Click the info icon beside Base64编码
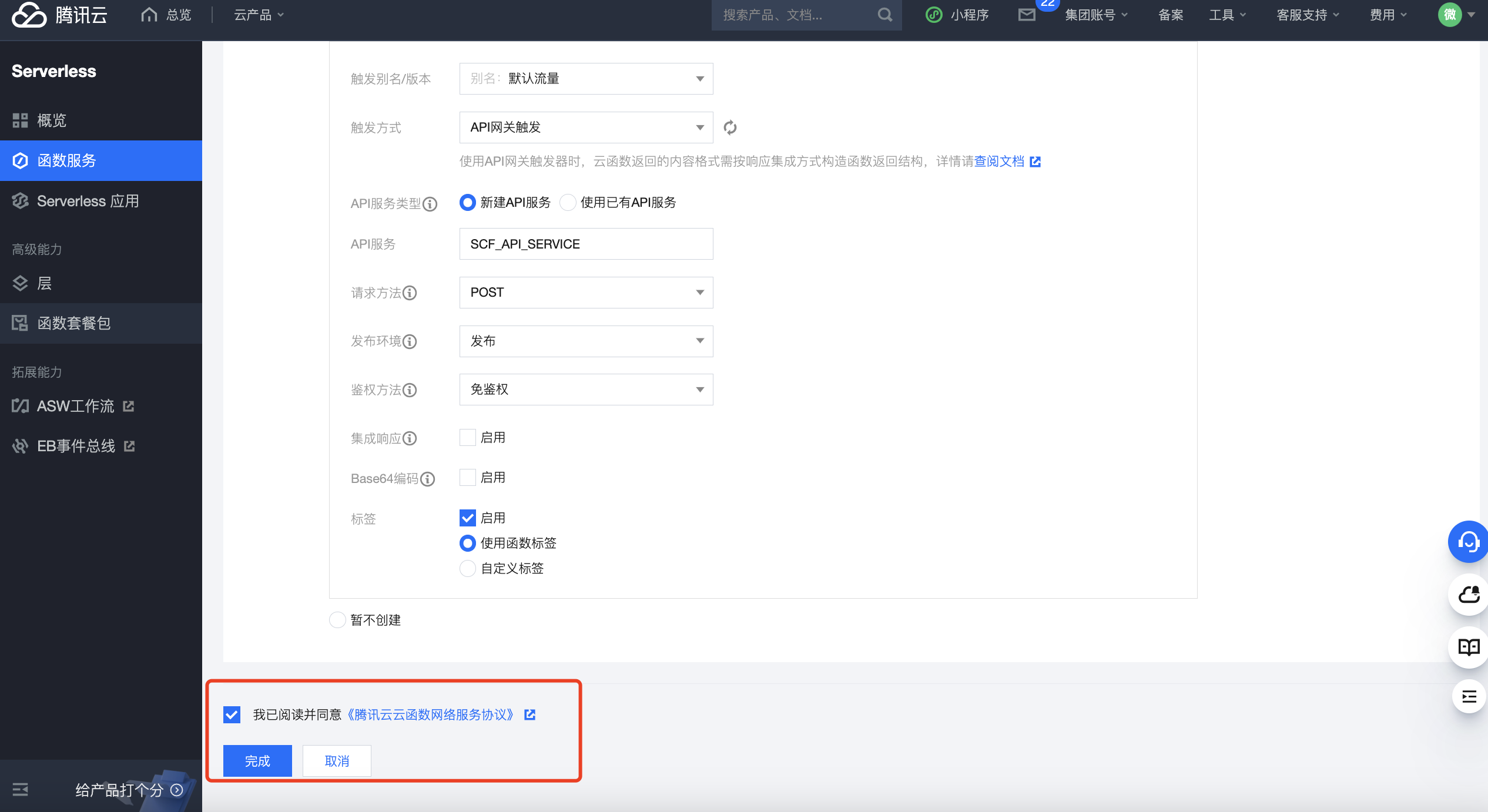1488x812 pixels. pos(428,479)
